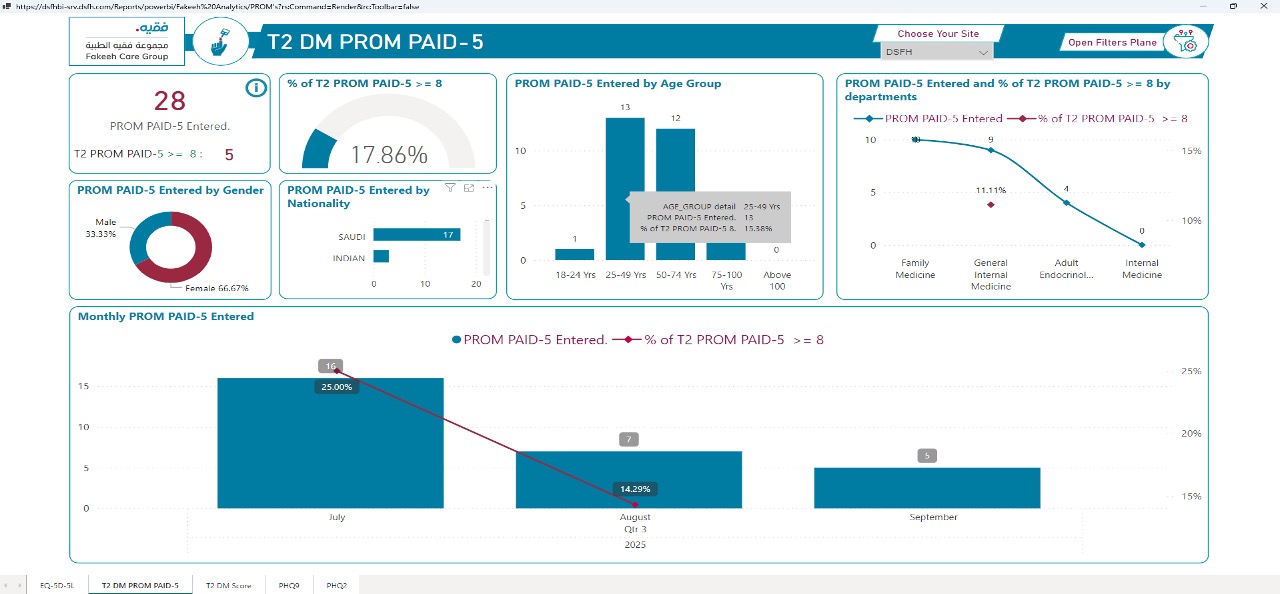Restore down the browser window
The width and height of the screenshot is (1280, 594).
coord(1233,6)
